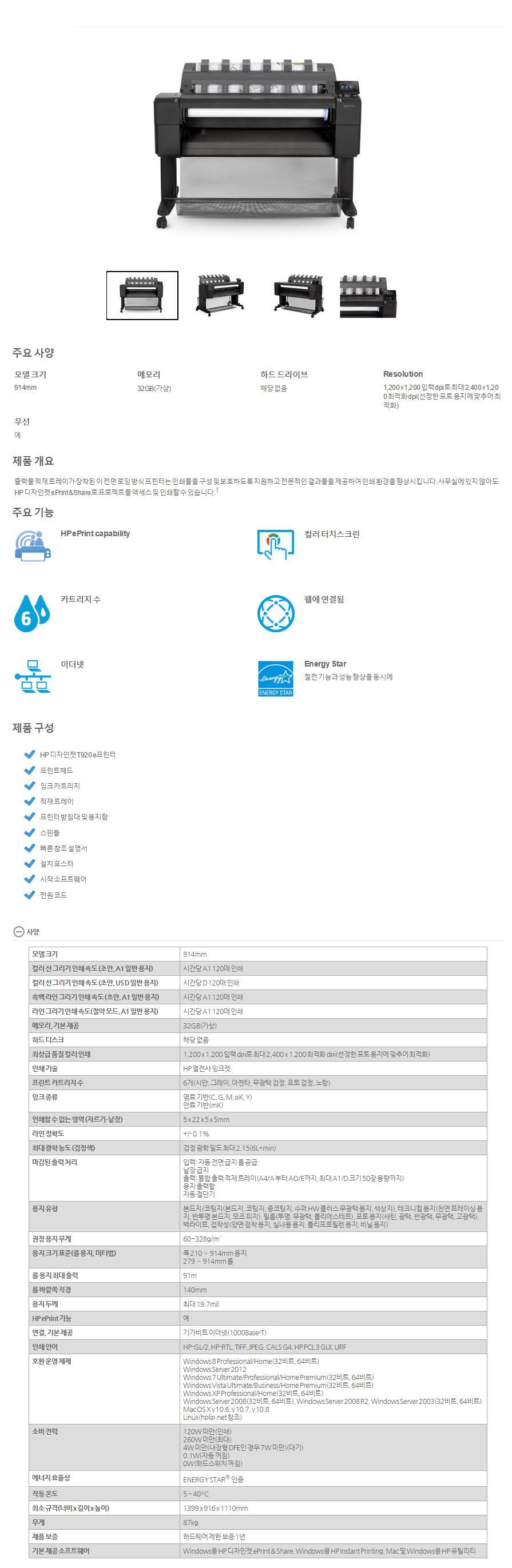Click the web connected globe icon
The image size is (512, 1568).
coord(275,613)
